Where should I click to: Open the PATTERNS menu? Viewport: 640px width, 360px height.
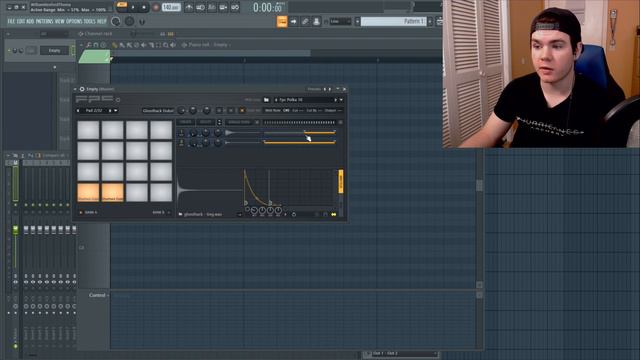(x=44, y=21)
